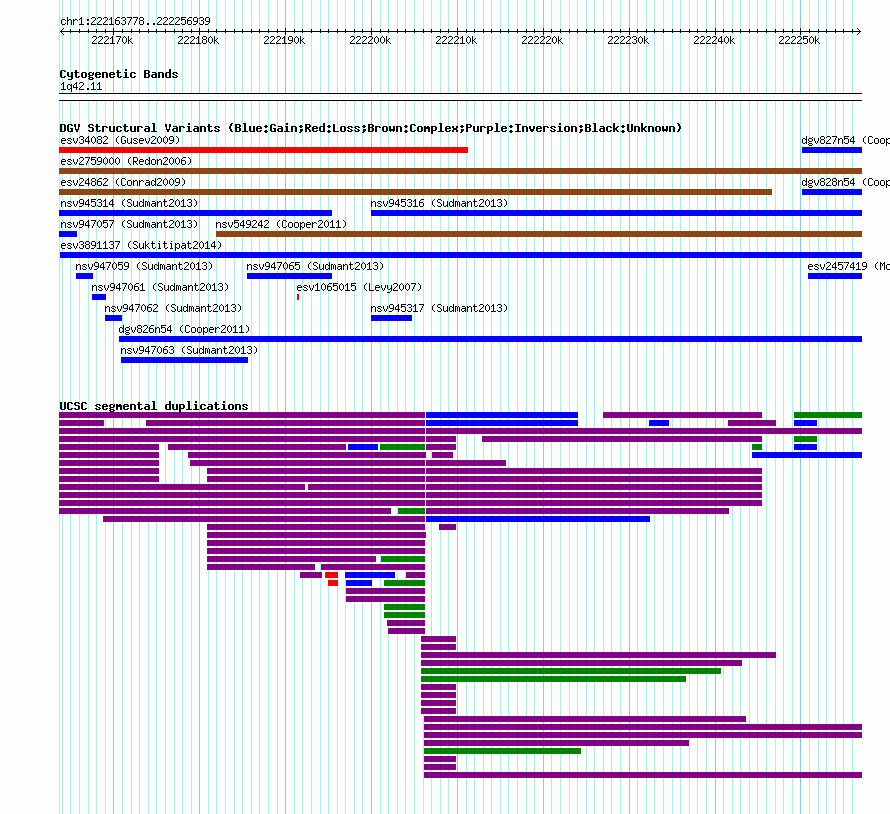Click the UCSC segmental duplications title
The width and height of the screenshot is (890, 814).
(154, 406)
